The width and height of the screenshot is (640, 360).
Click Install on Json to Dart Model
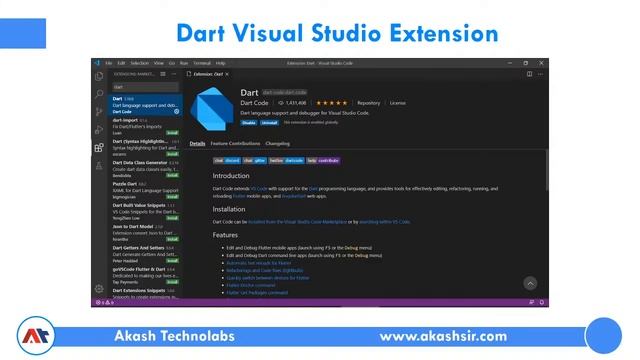[172, 239]
